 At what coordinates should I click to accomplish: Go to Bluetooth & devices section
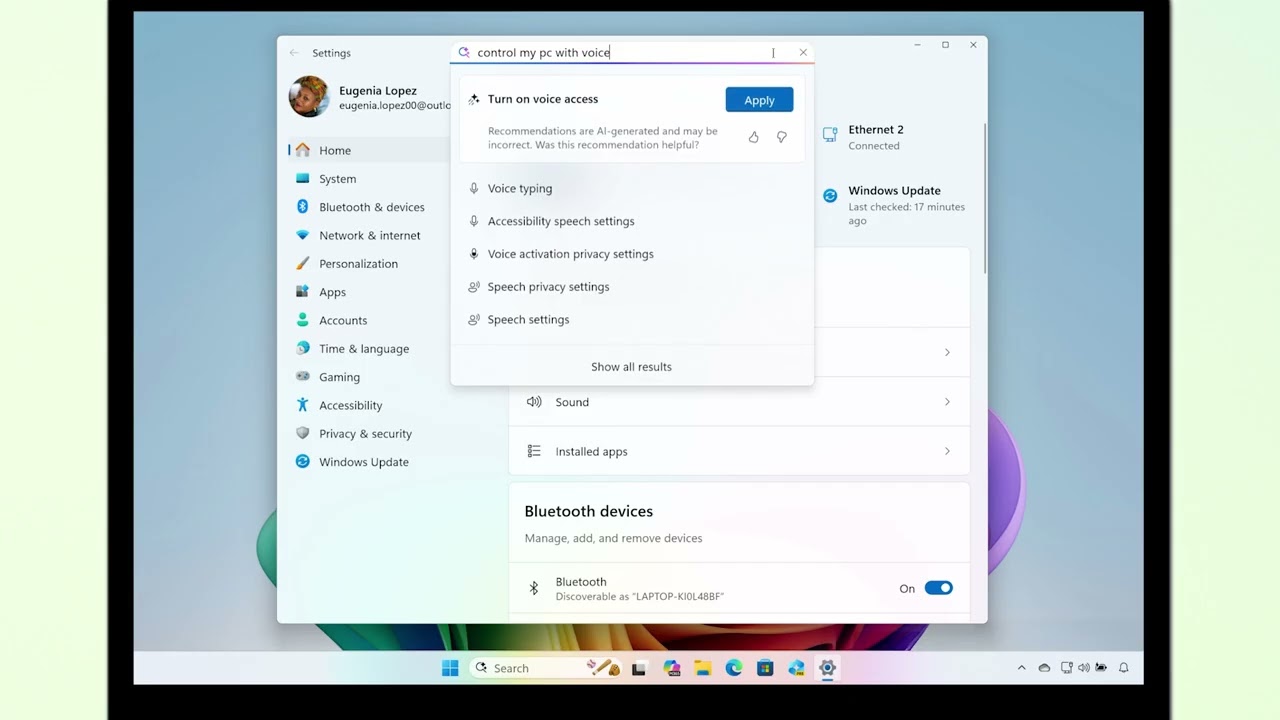pyautogui.click(x=371, y=207)
